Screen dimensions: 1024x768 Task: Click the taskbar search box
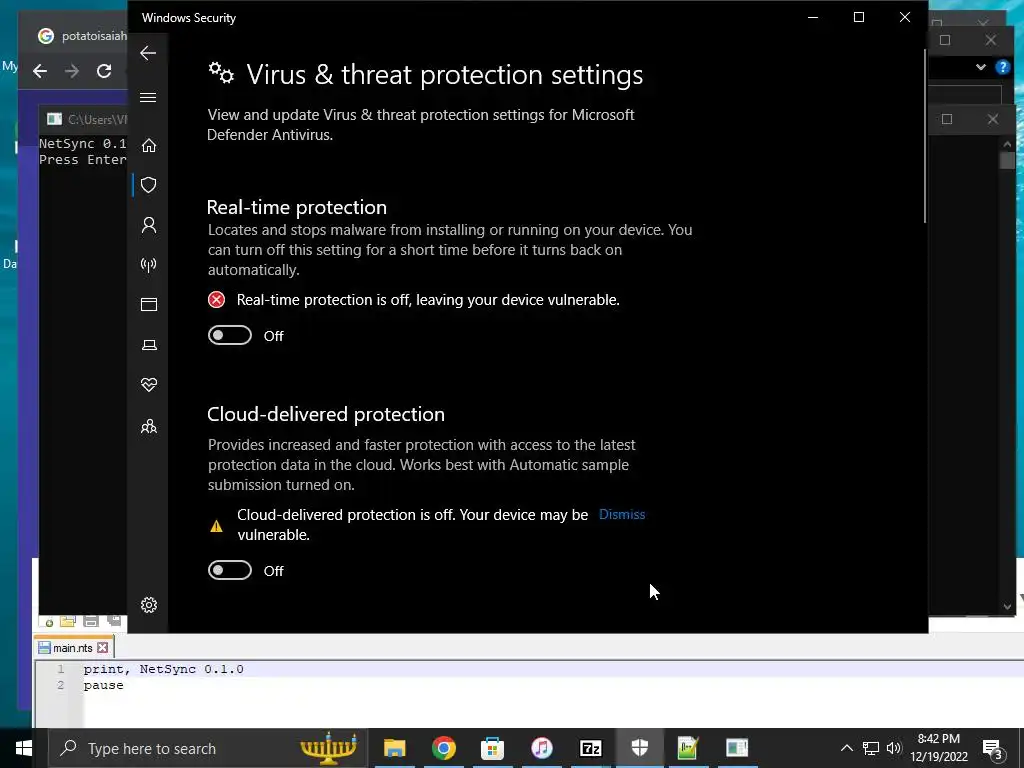[208, 748]
